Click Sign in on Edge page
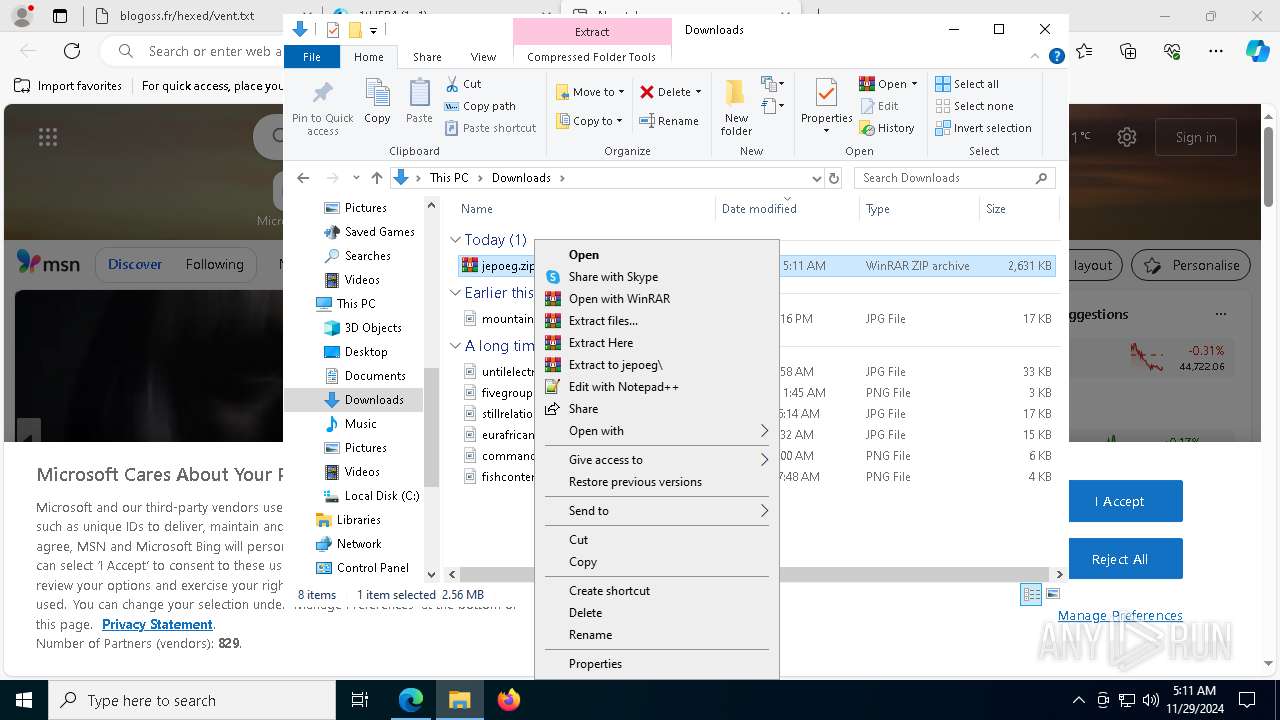 point(1196,137)
